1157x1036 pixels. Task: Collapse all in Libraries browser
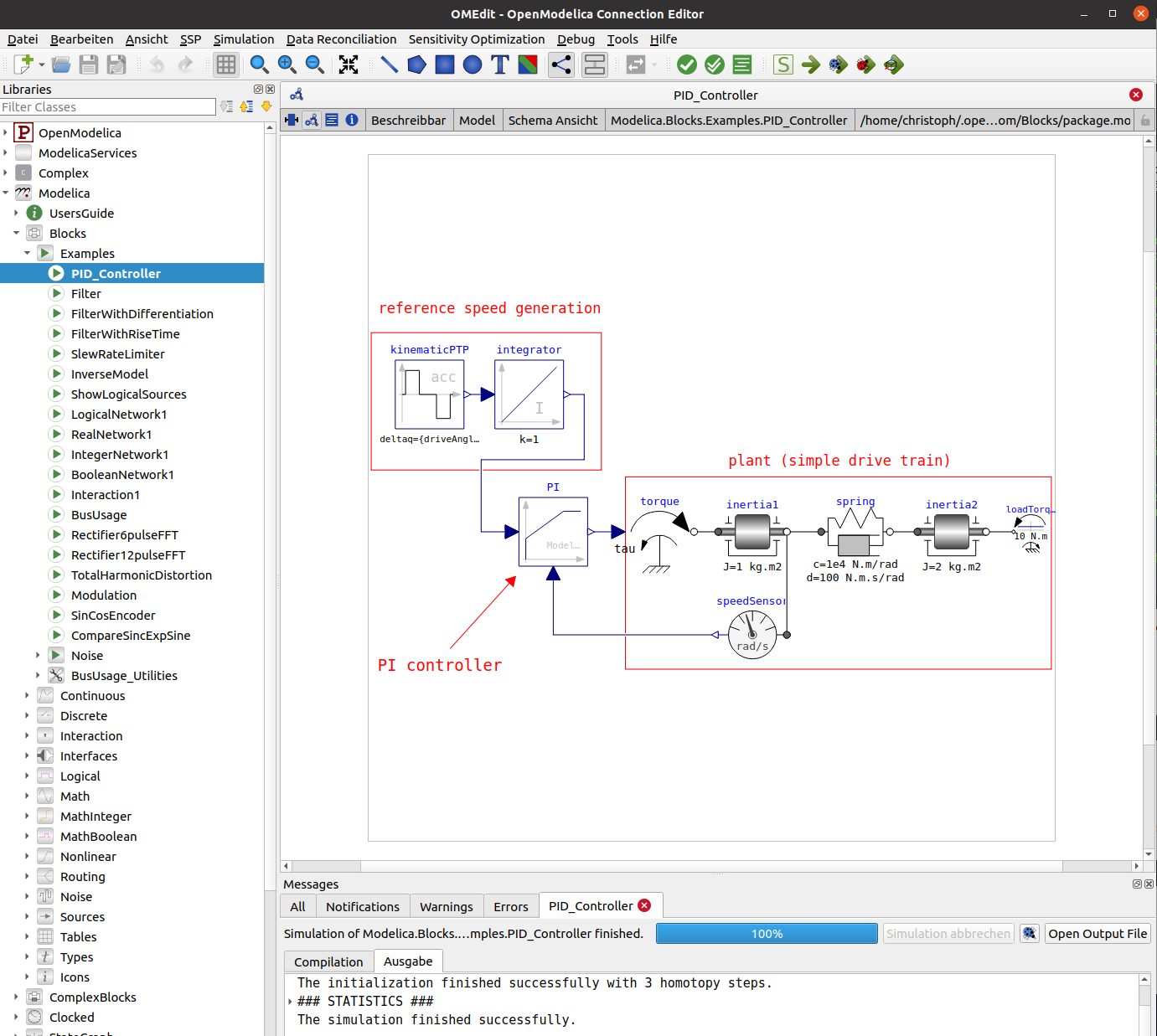[x=246, y=106]
